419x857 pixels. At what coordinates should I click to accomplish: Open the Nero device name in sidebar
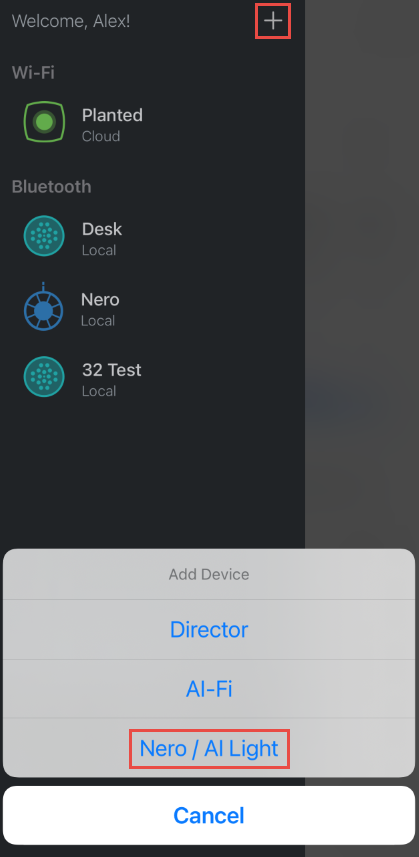100,300
